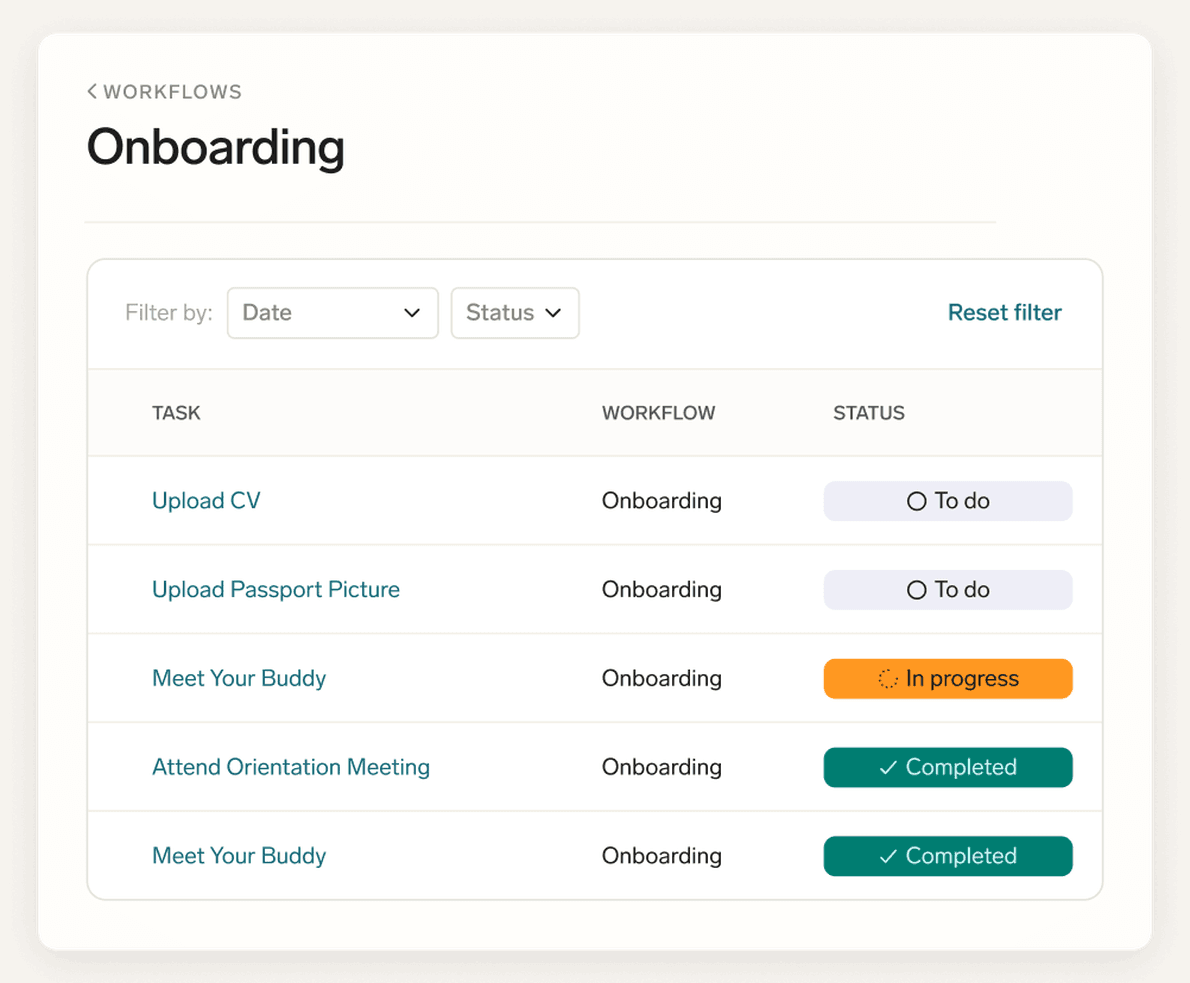Viewport: 1190px width, 983px height.
Task: Click the Reset filter link
Action: pos(1004,313)
